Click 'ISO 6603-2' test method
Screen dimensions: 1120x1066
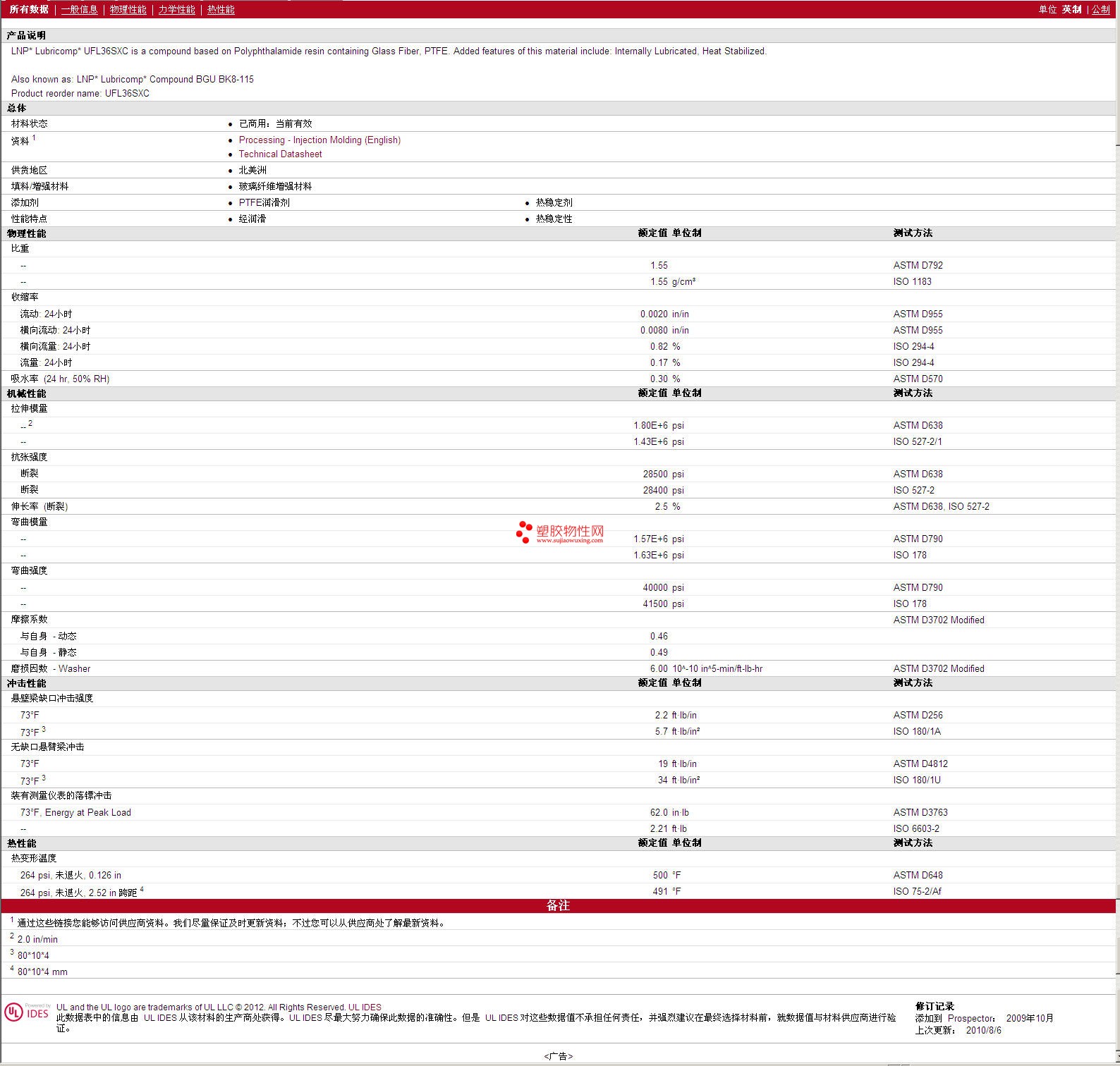point(916,828)
